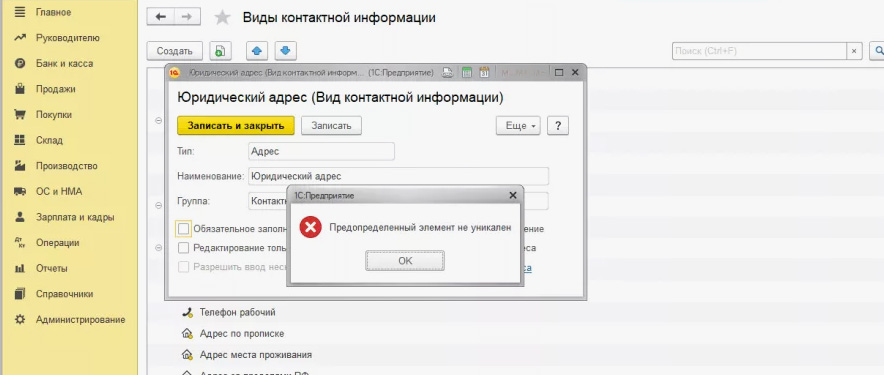Toggle the Обязательное заполнение checkbox
884x375 pixels.
click(x=183, y=229)
